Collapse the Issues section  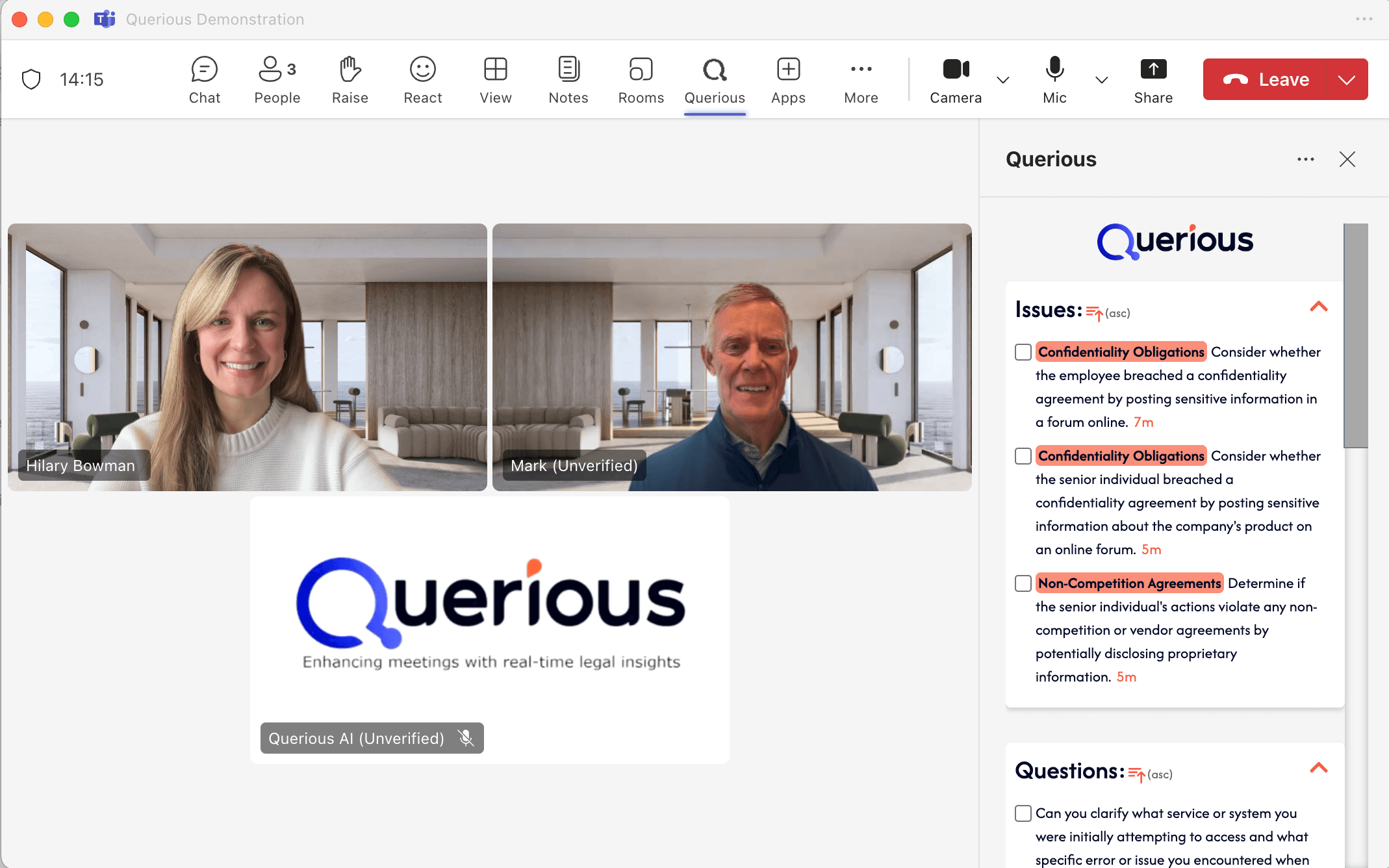pyautogui.click(x=1318, y=307)
